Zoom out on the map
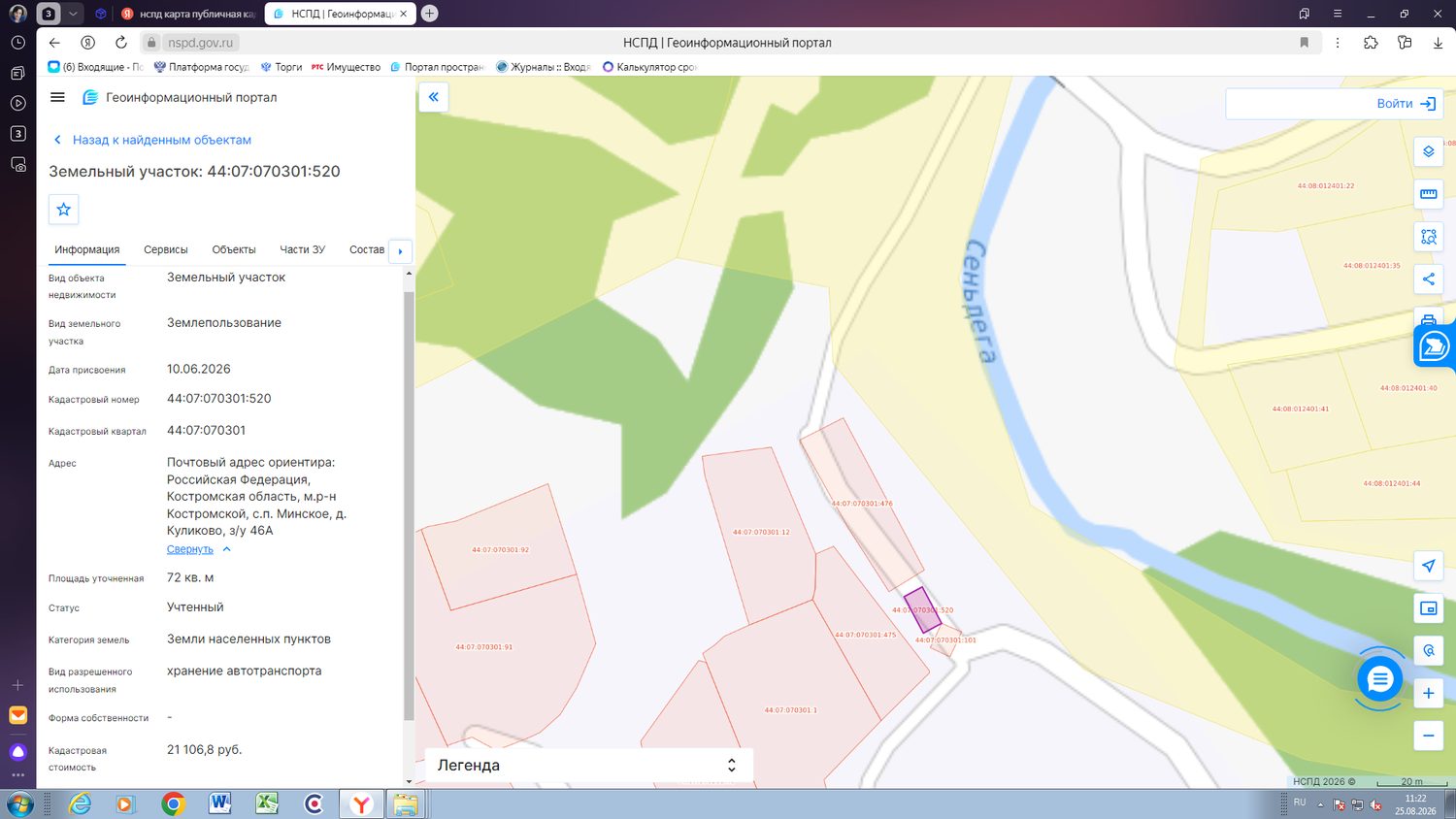Viewport: 1456px width, 819px height. (1428, 736)
